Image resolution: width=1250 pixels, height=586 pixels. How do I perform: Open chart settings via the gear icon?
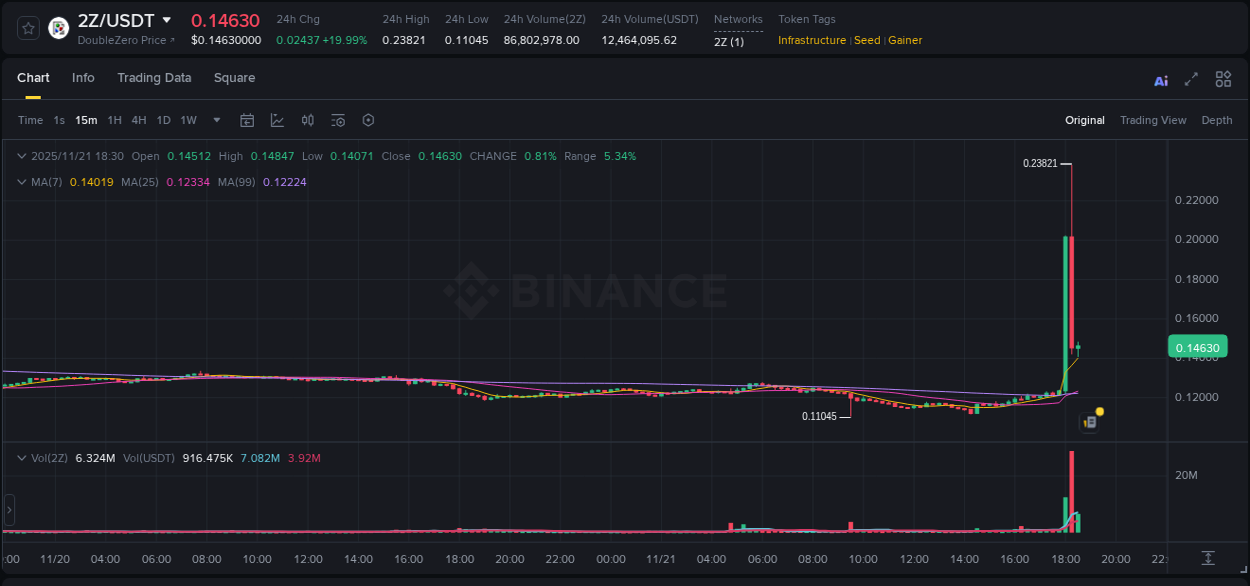click(368, 120)
